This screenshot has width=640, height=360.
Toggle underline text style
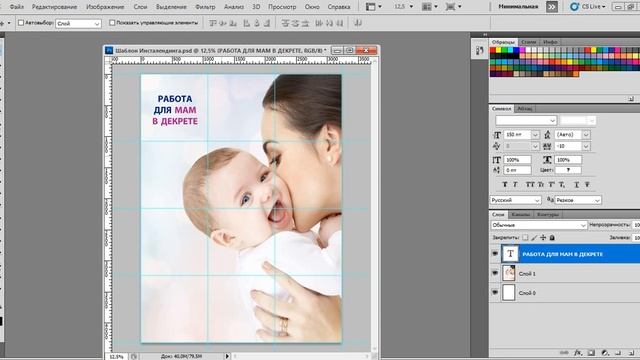pyautogui.click(x=576, y=185)
